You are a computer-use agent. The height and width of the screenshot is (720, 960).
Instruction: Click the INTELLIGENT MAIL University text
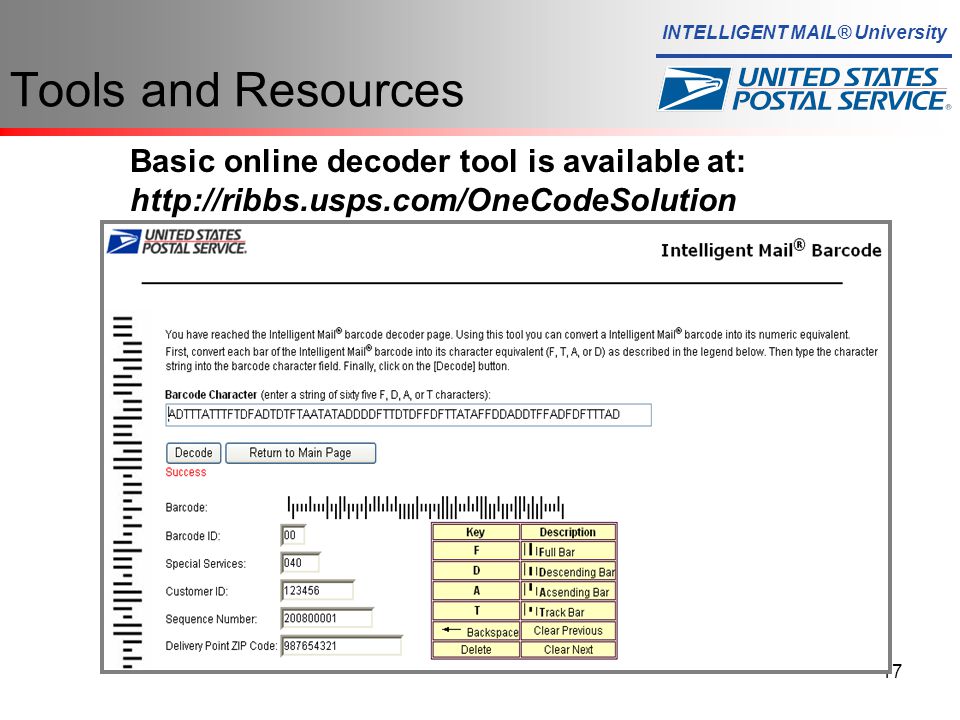804,32
